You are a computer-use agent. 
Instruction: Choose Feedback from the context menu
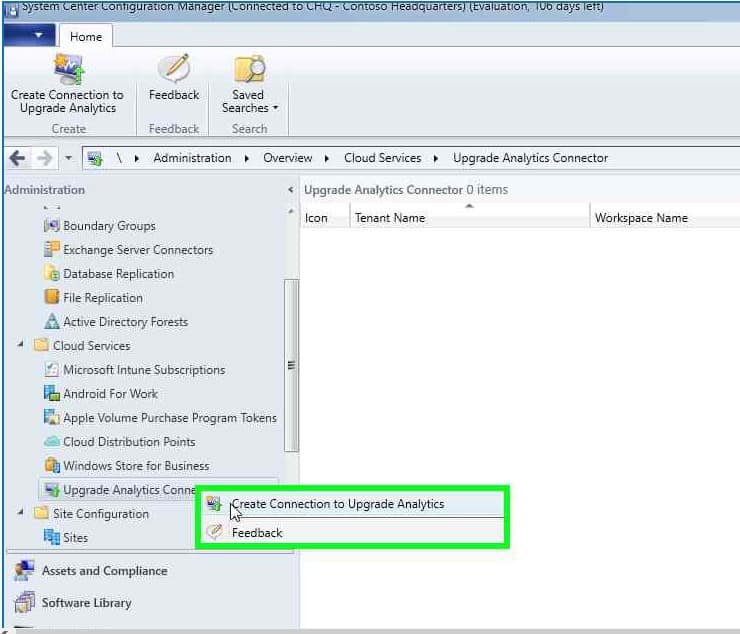pyautogui.click(x=353, y=533)
